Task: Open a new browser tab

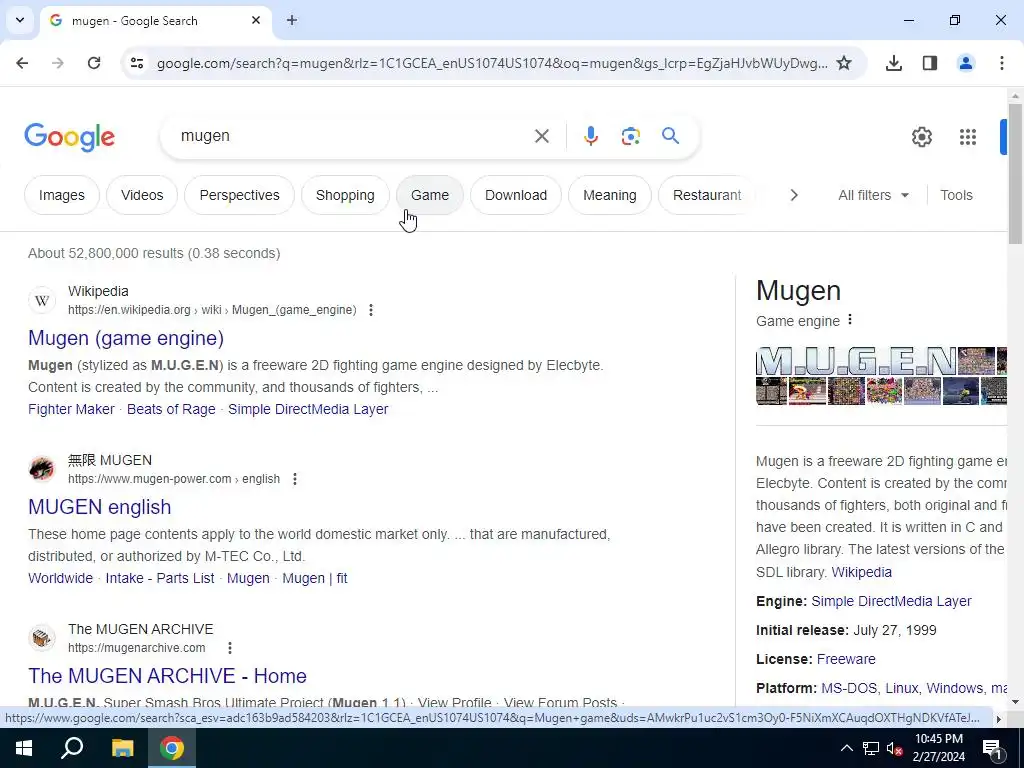Action: tap(292, 20)
